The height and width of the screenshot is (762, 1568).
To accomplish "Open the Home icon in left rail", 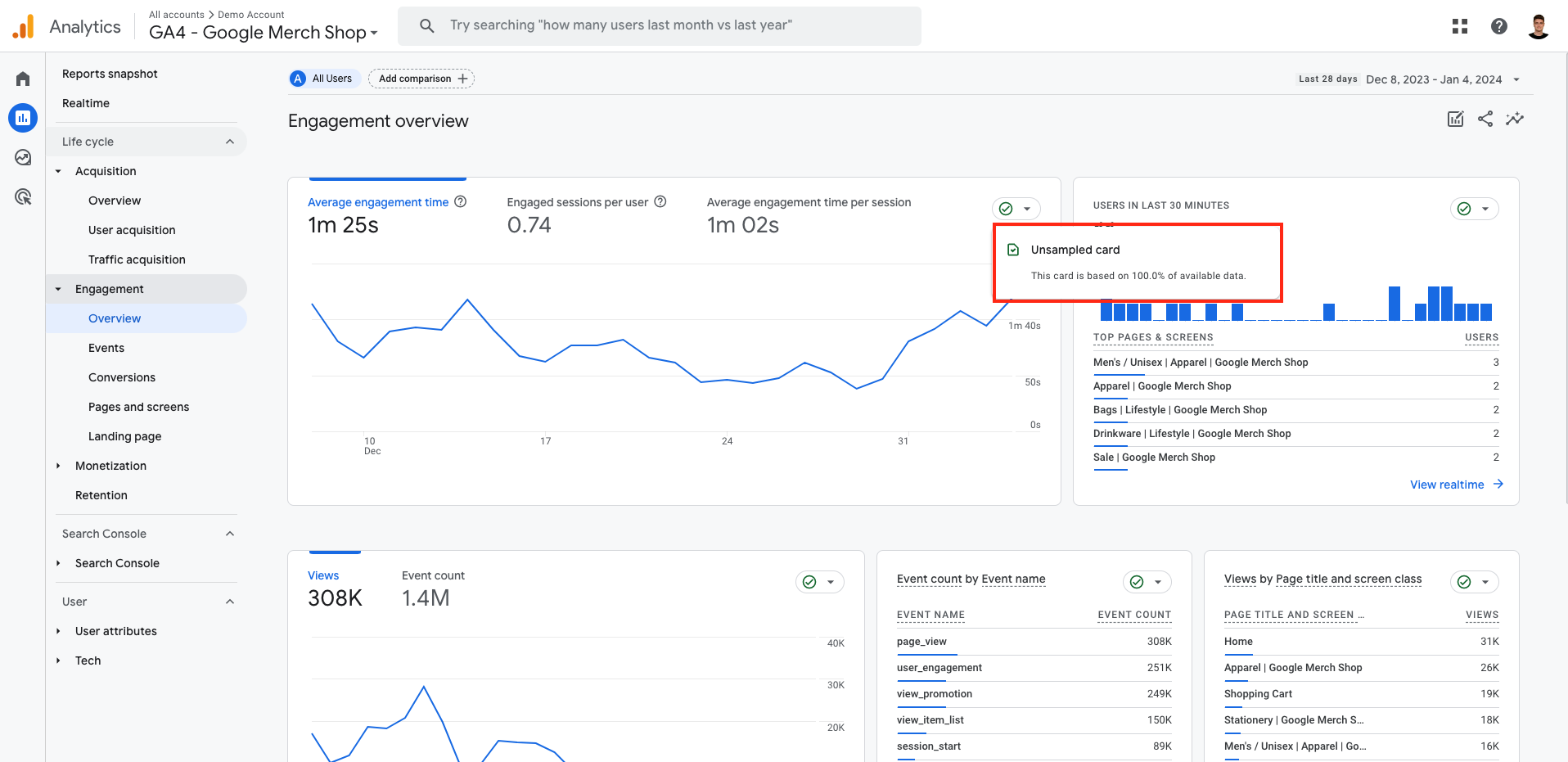I will tap(23, 79).
